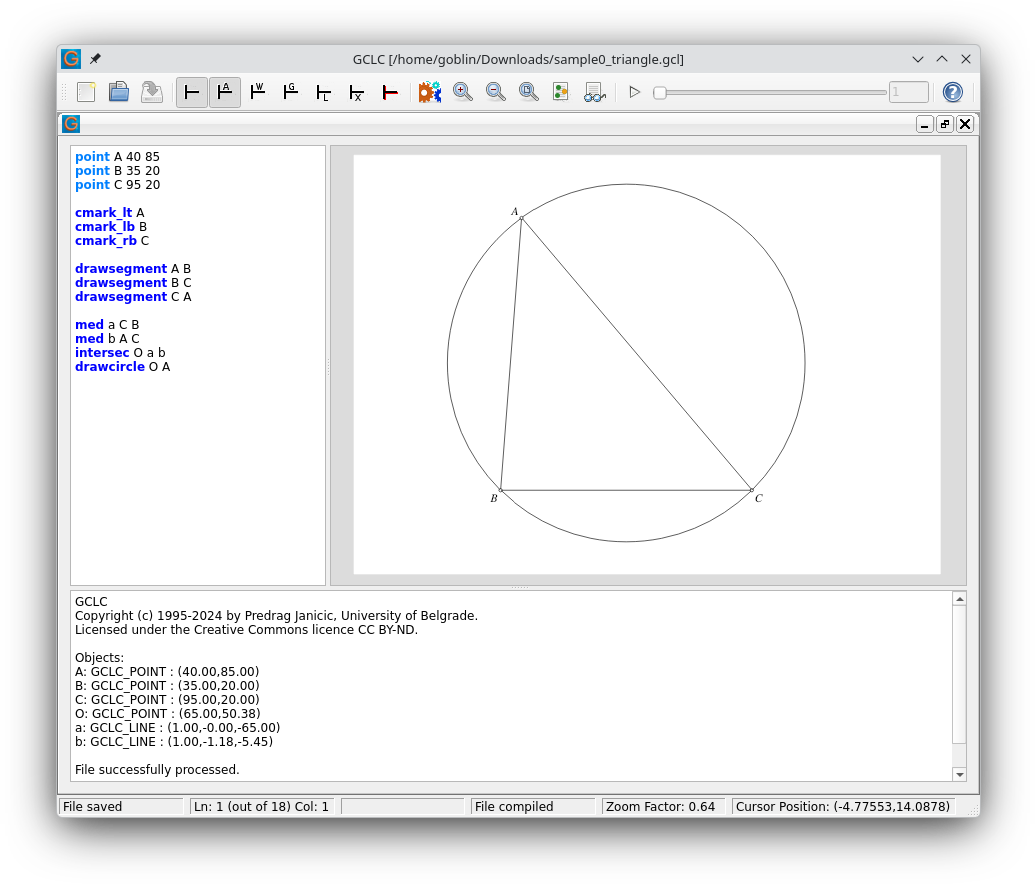1035x884 pixels.
Task: Toggle the 'G' labeled T mode button
Action: pyautogui.click(x=291, y=92)
